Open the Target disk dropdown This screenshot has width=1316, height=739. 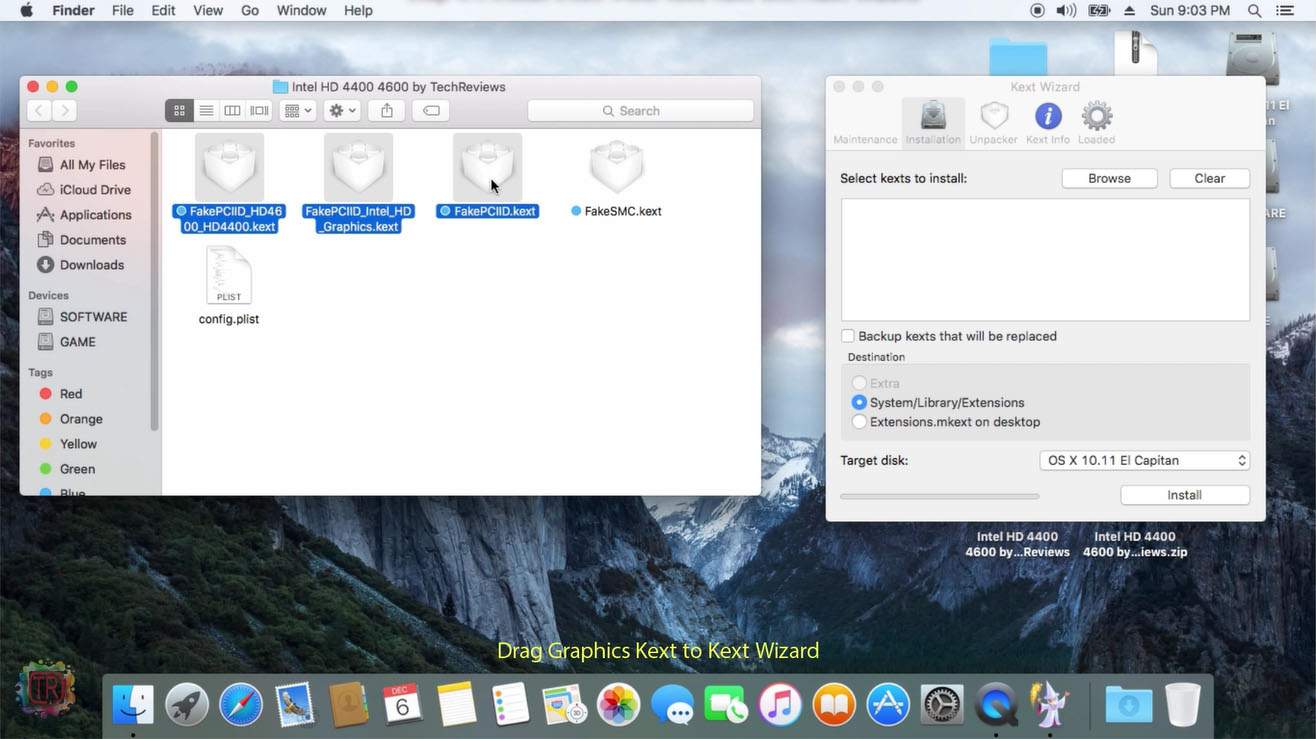click(1144, 460)
